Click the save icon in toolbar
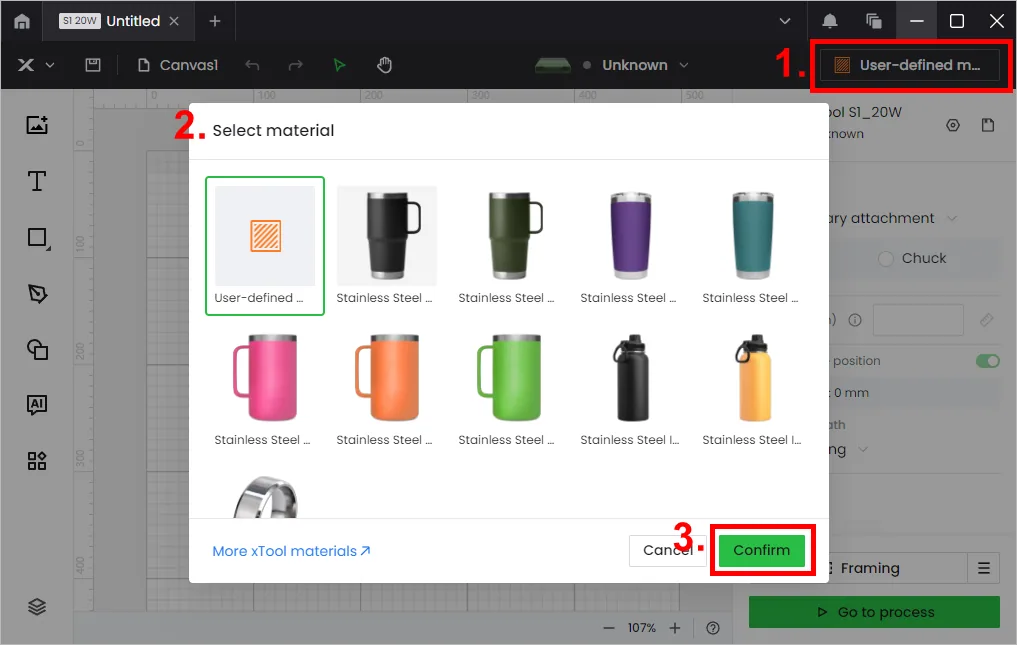The width and height of the screenshot is (1017, 645). point(93,65)
